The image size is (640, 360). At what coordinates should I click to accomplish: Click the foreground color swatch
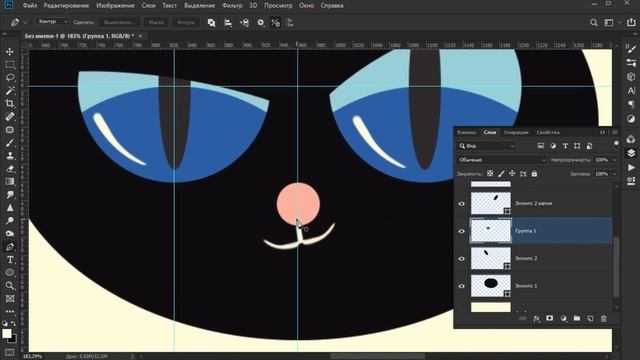7,333
